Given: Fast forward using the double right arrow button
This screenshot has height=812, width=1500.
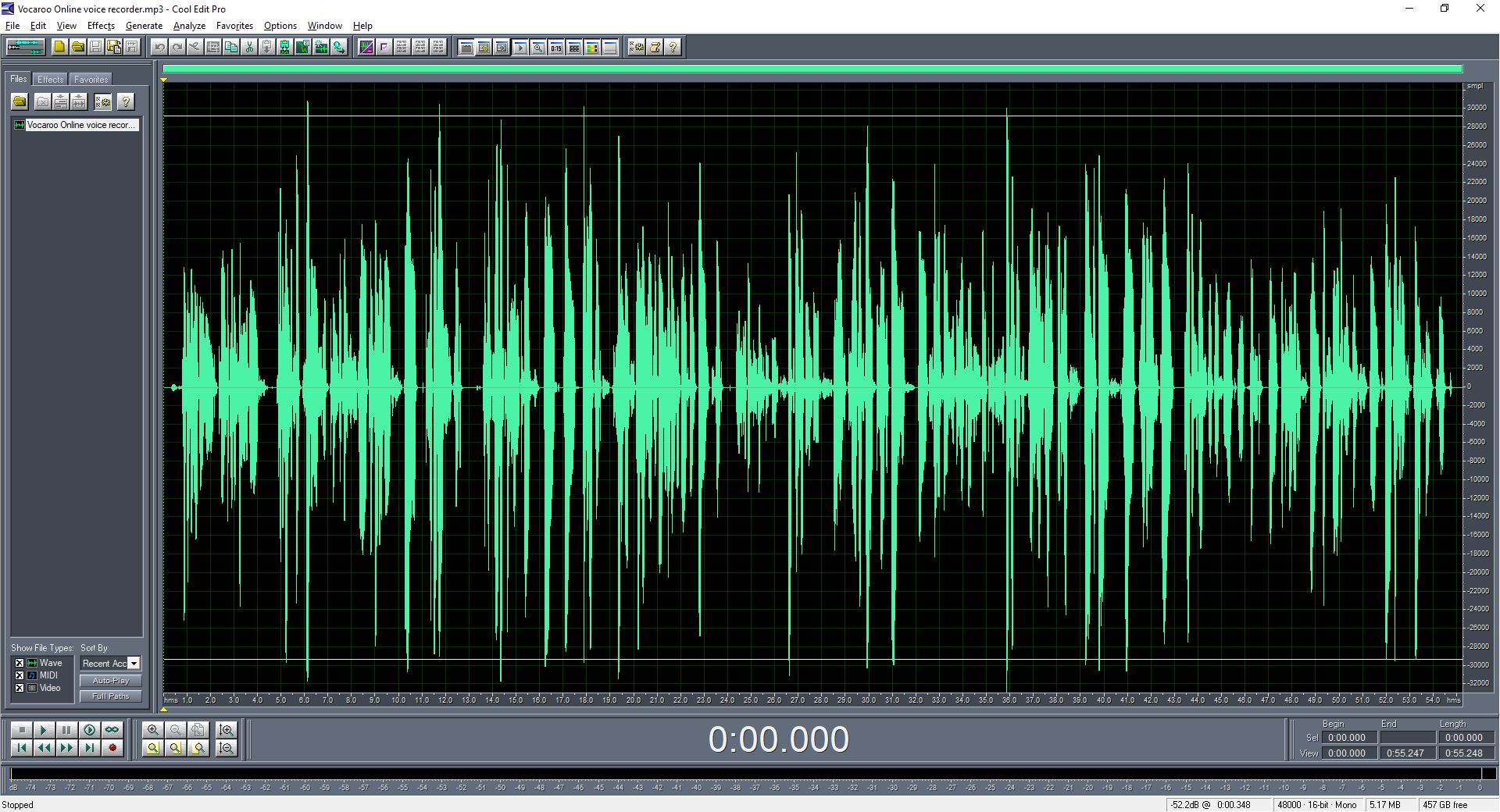Looking at the screenshot, I should (x=67, y=748).
